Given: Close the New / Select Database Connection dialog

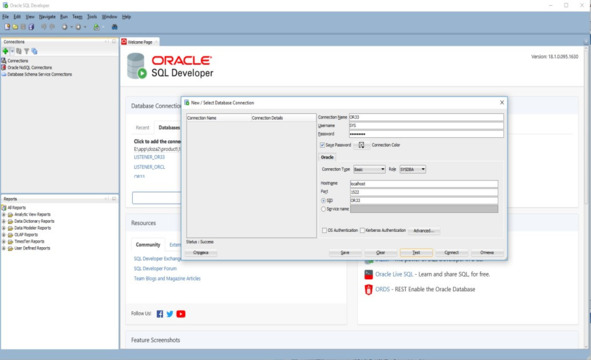Looking at the screenshot, I should (x=502, y=102).
